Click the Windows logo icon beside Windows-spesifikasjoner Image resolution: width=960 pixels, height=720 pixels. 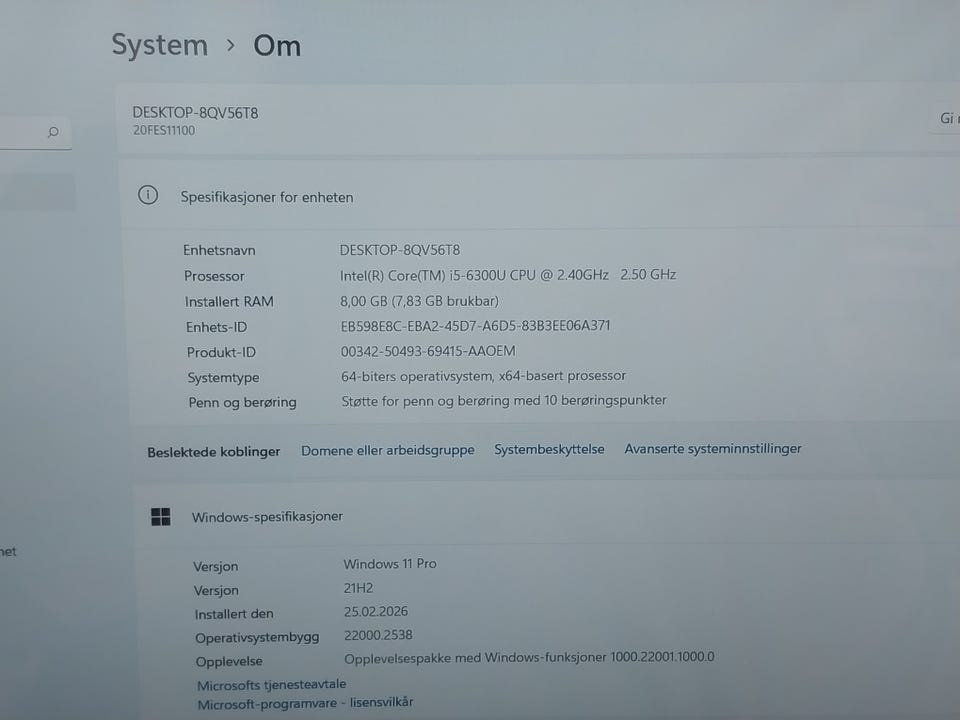(x=160, y=517)
